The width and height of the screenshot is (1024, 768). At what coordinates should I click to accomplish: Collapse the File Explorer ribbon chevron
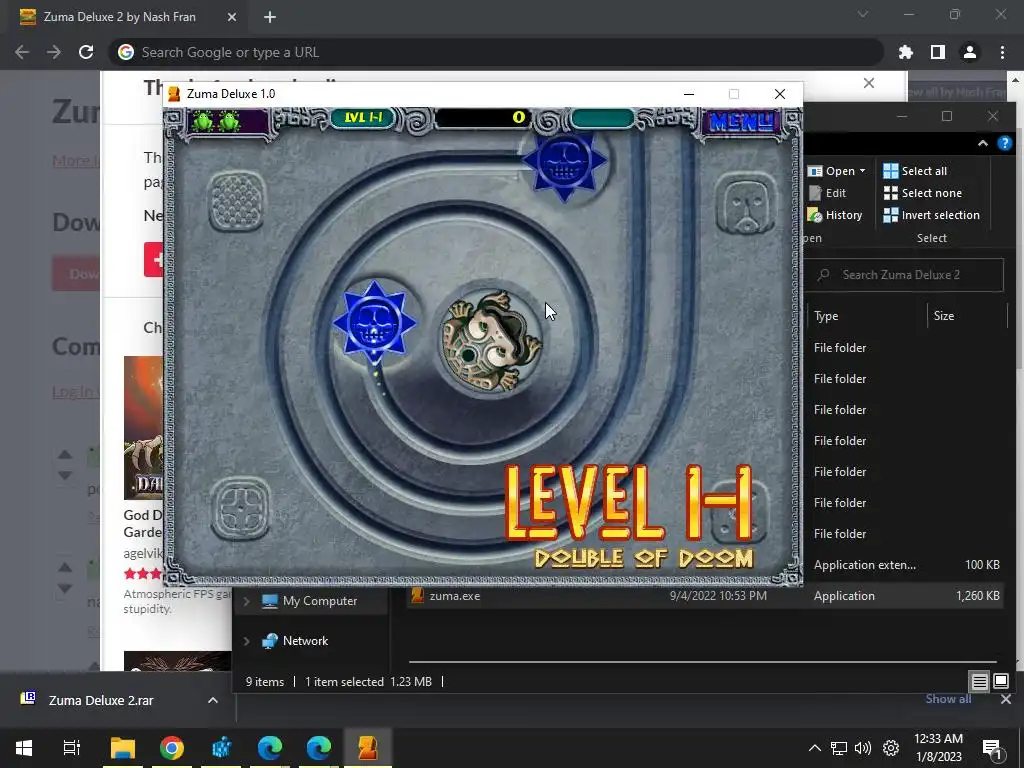tap(983, 144)
